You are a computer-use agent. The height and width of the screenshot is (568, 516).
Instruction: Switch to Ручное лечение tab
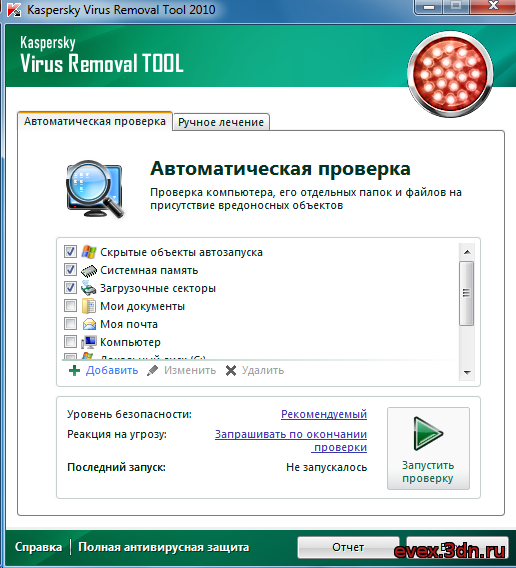click(x=221, y=122)
